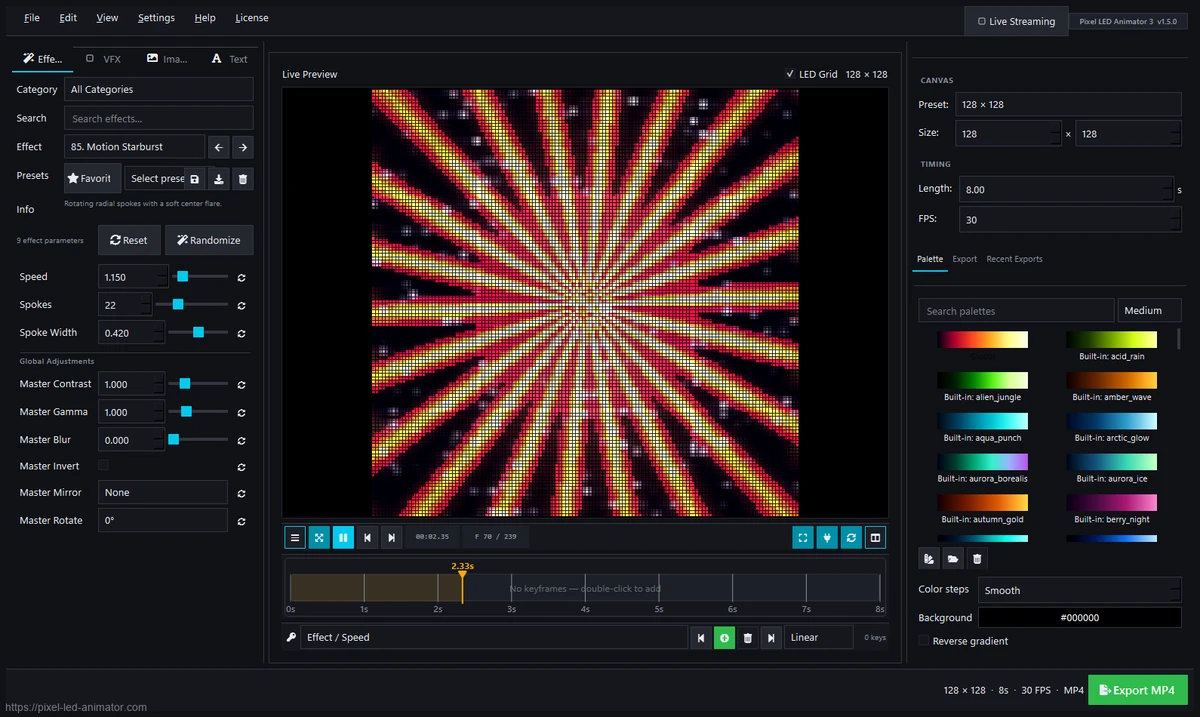The image size is (1200, 717).
Task: Click the Favorite star button
Action: coord(93,178)
